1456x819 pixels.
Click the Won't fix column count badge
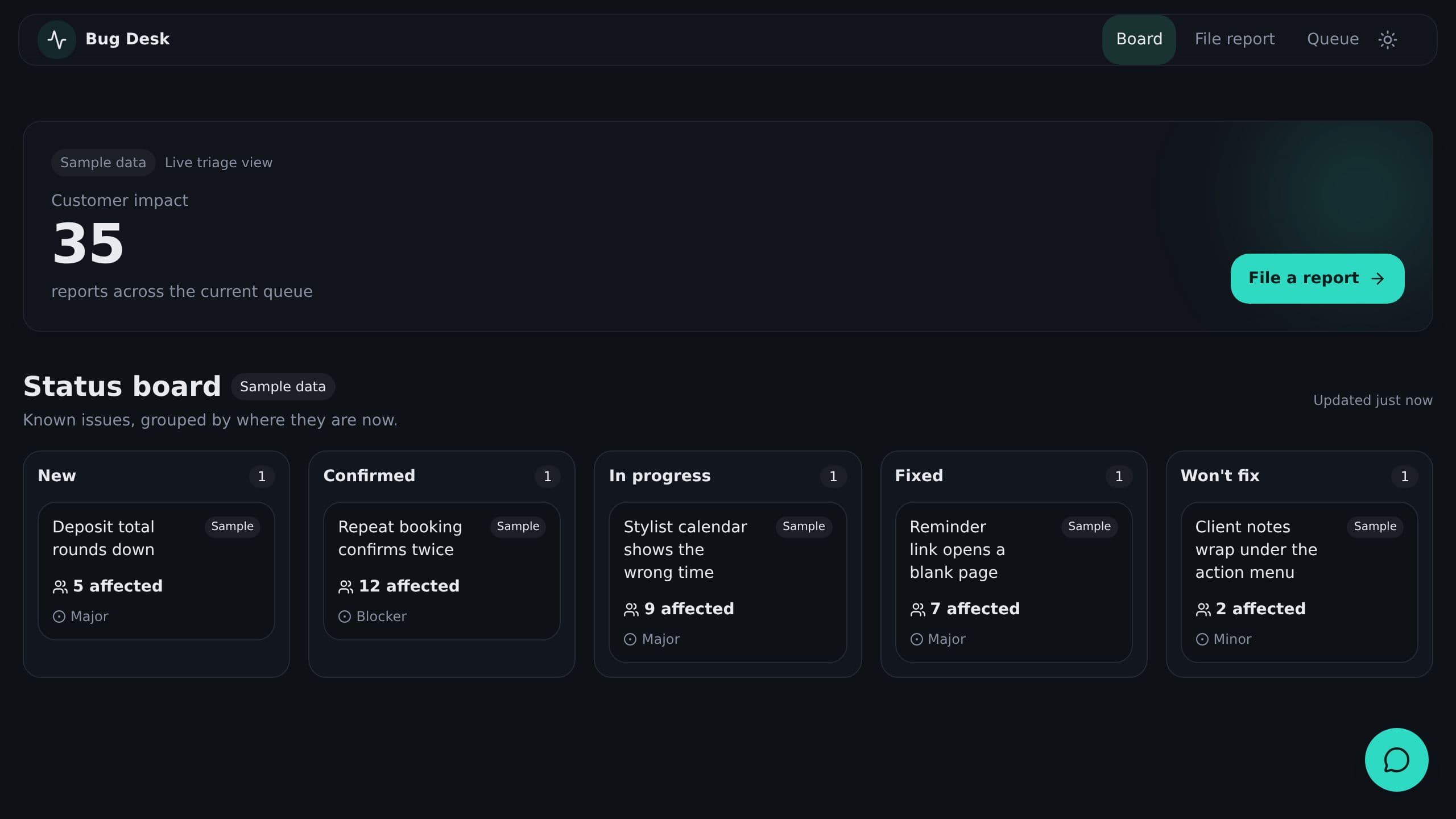[x=1404, y=476]
